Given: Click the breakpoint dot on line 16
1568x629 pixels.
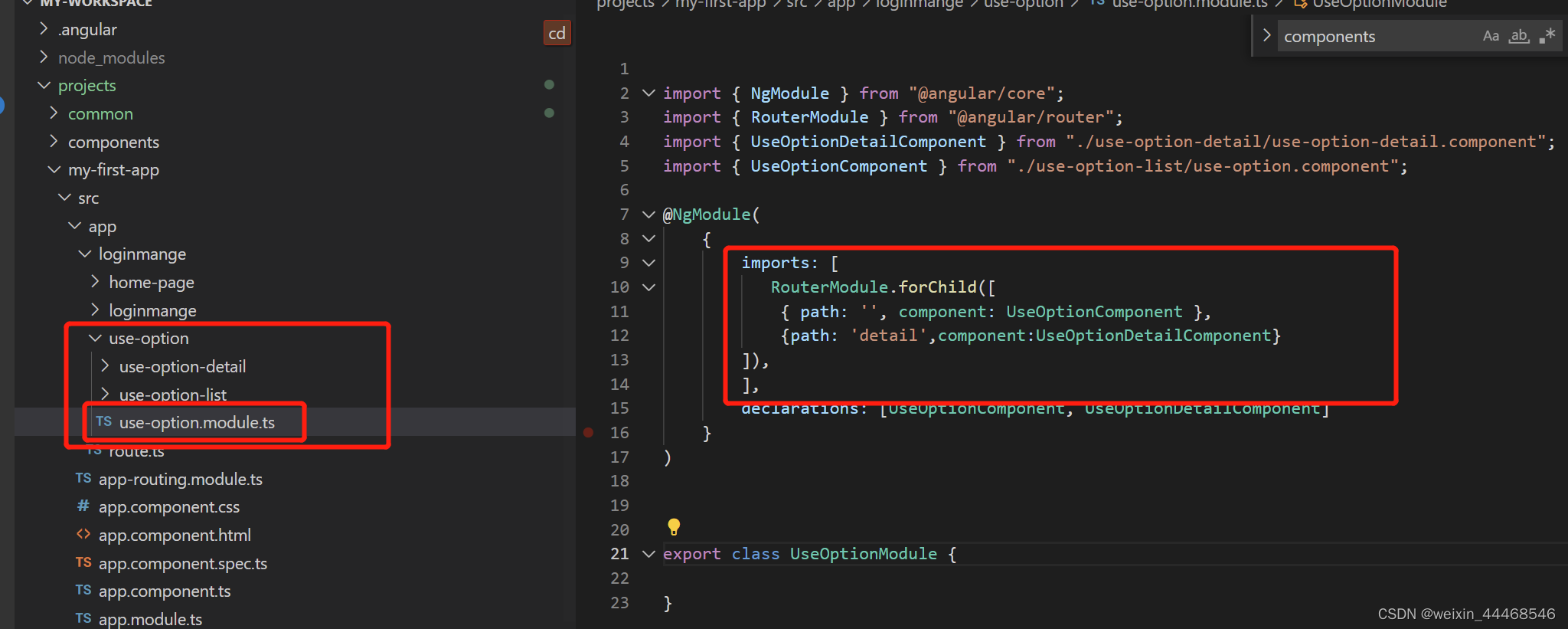Looking at the screenshot, I should (588, 433).
